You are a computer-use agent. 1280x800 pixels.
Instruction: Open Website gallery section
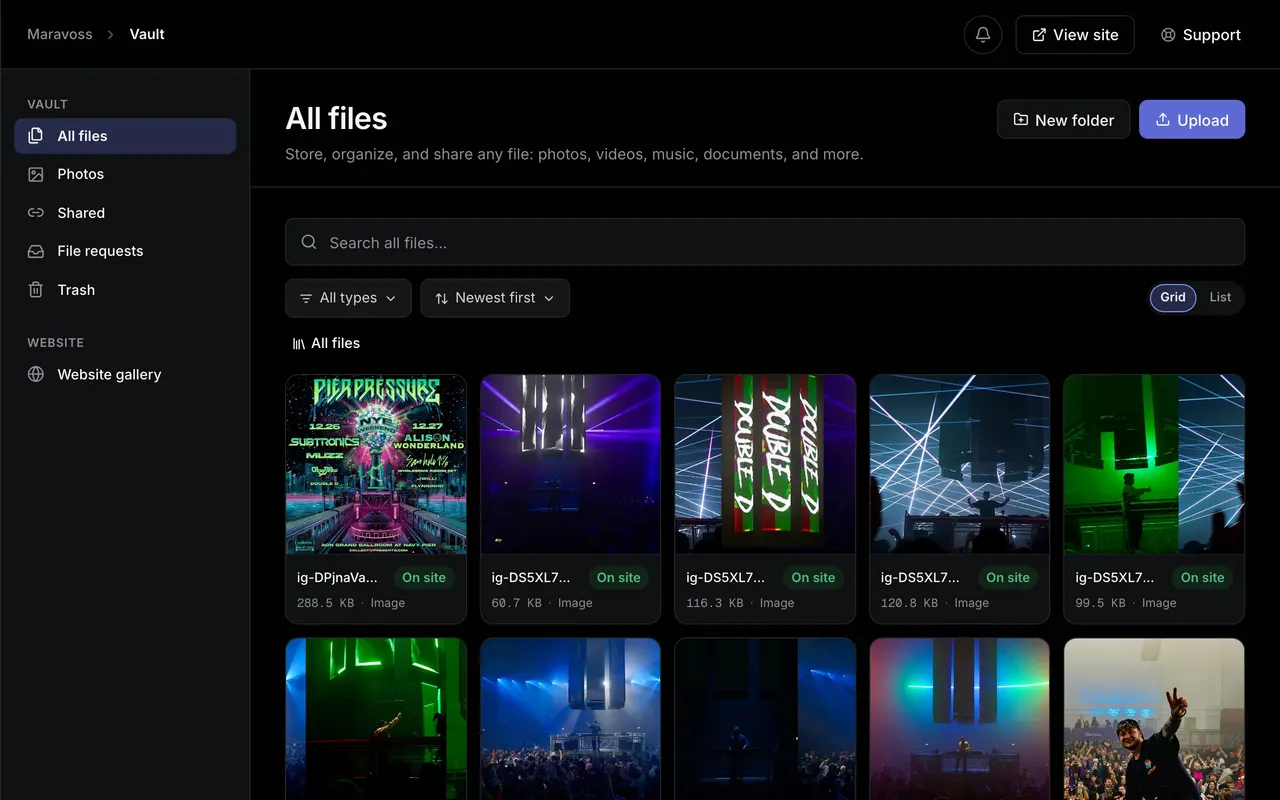point(125,374)
